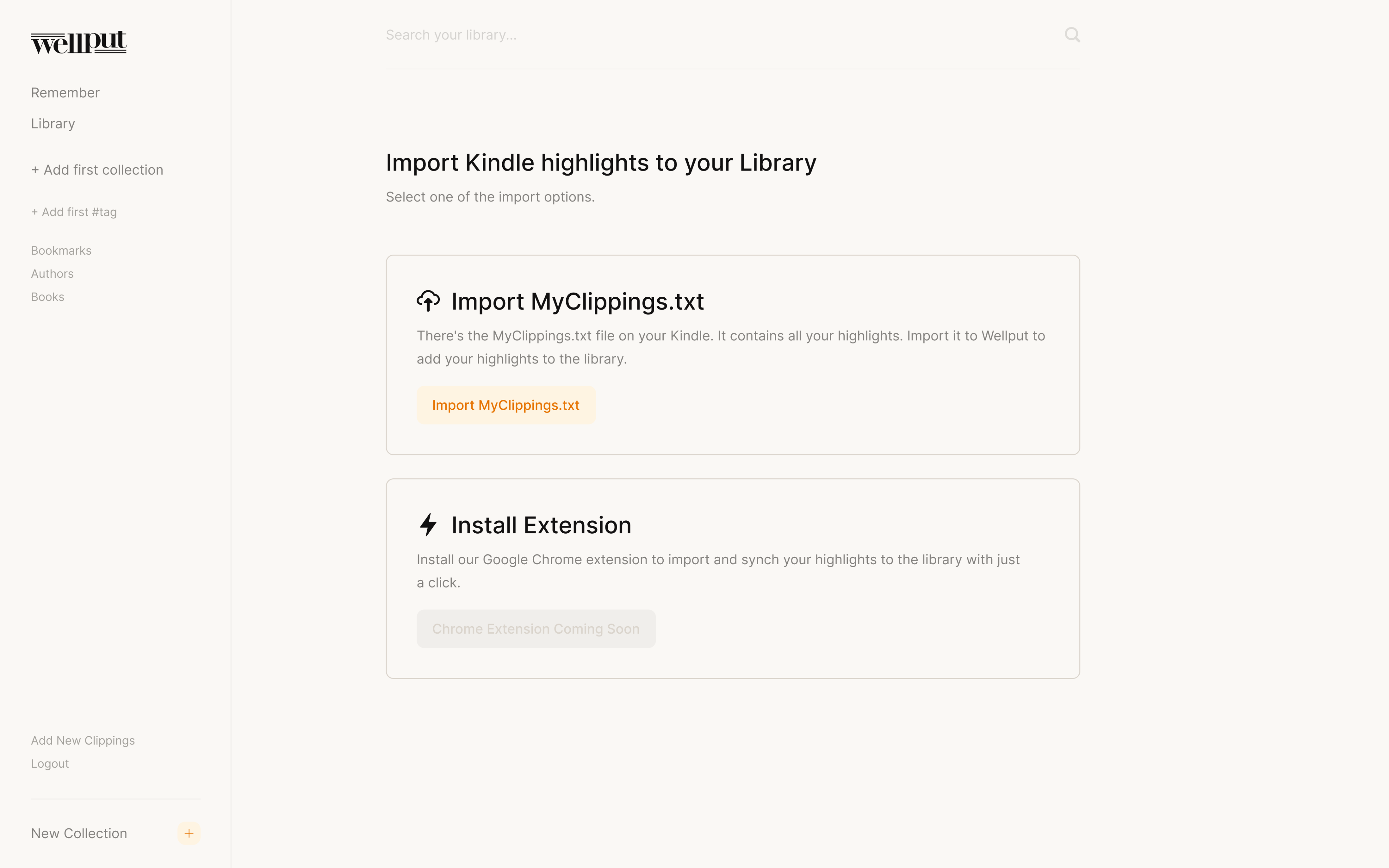
Task: Add first #tag link
Action: tap(74, 212)
